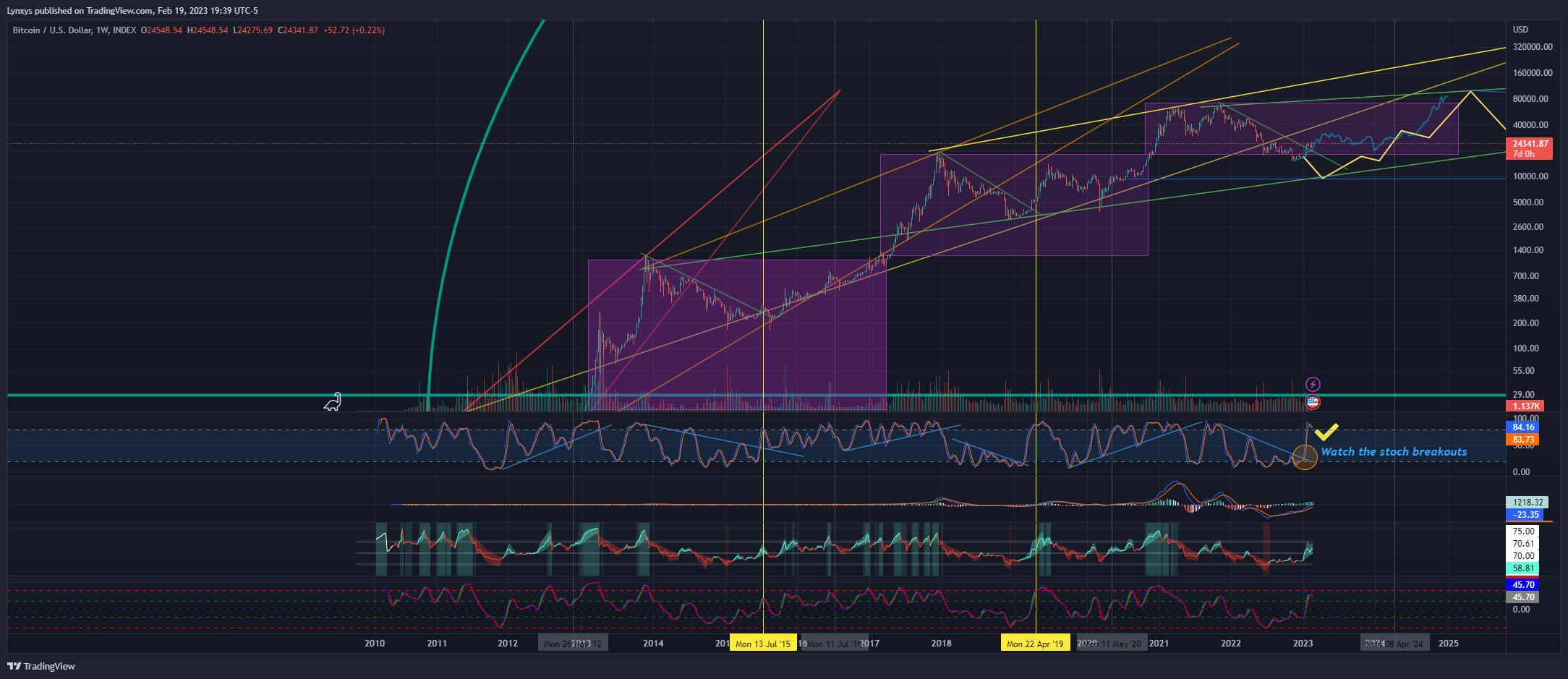Click the yellow 'Mon 22 Apr '19' date label
Viewport: 1568px width, 679px height.
1035,644
